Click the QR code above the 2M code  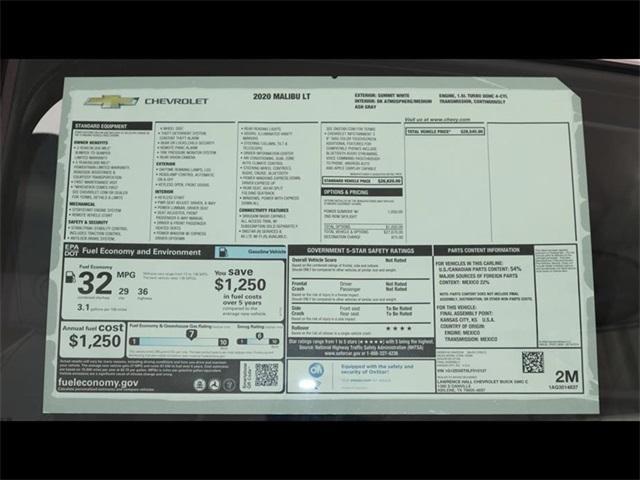point(532,362)
